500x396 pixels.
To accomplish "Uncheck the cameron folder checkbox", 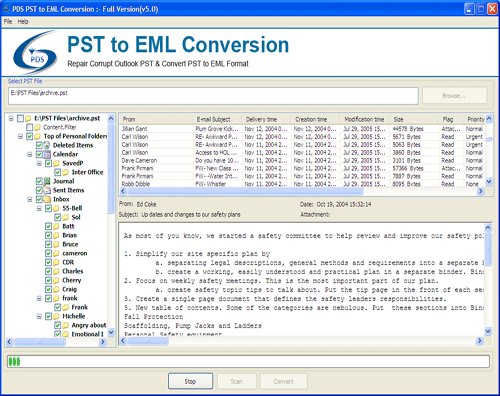I will (48, 253).
